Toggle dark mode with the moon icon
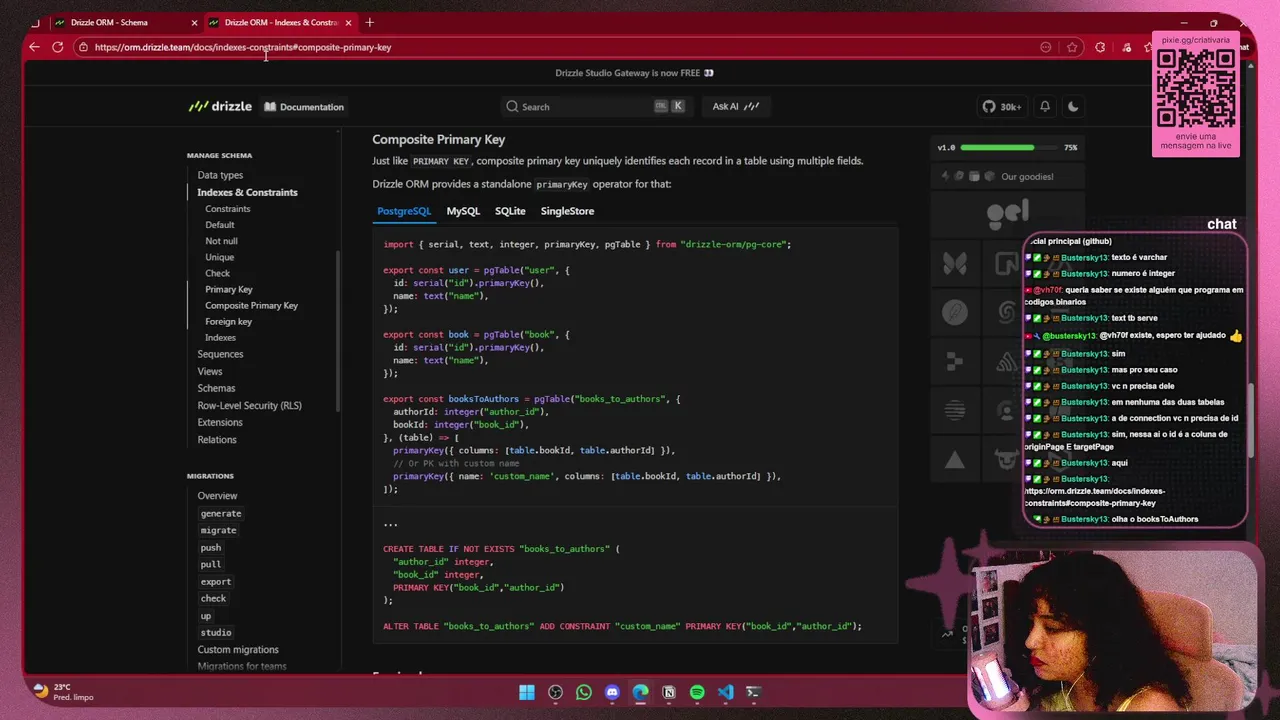This screenshot has width=1280, height=720. [1074, 106]
